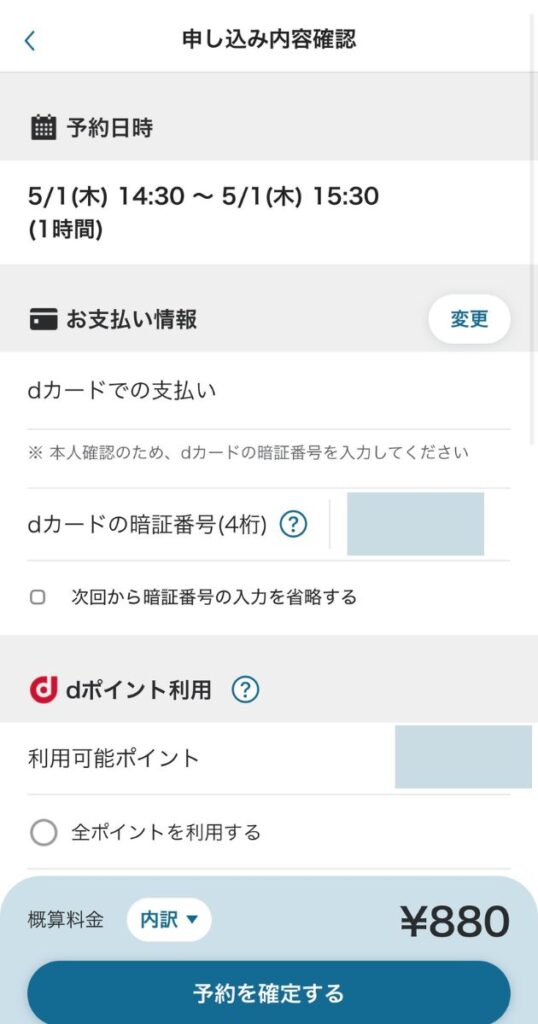
Task: Tap the credit card icon beside お支払い情報
Action: point(43,320)
